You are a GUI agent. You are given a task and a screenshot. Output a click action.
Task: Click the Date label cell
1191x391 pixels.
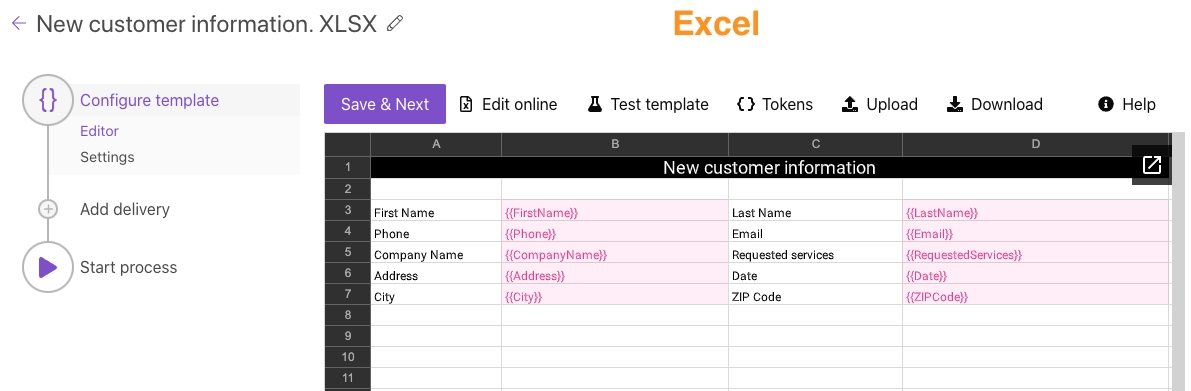coord(816,273)
